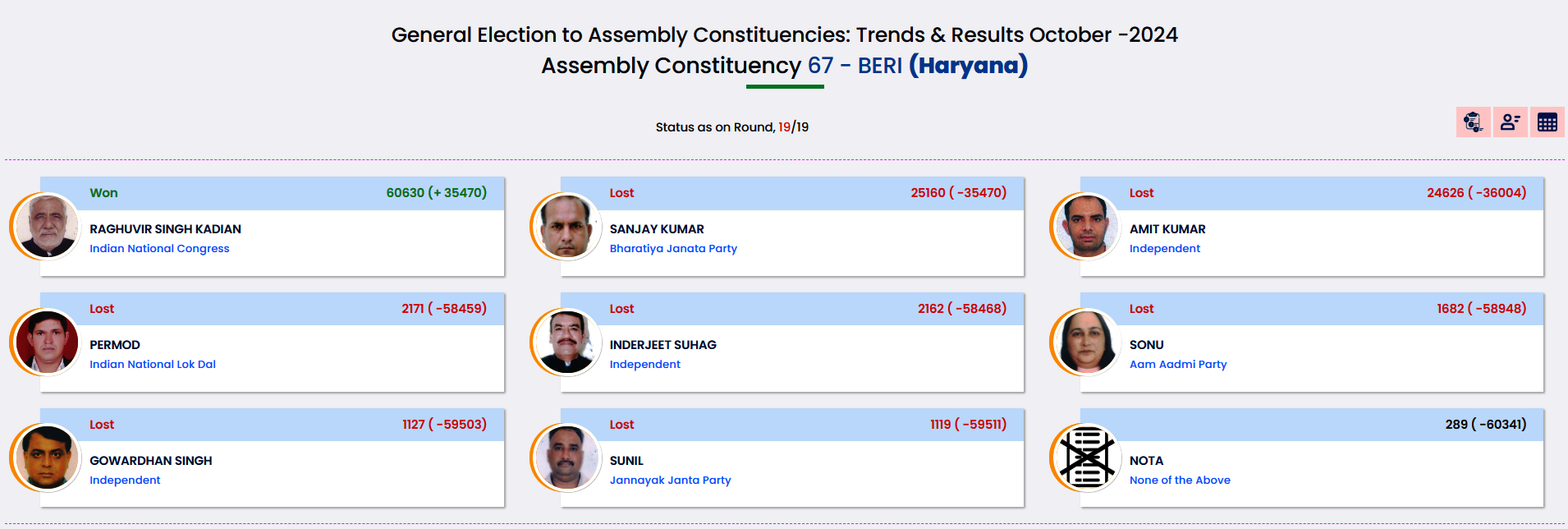
Task: Click the 'Status as on Round' text
Action: tap(714, 127)
